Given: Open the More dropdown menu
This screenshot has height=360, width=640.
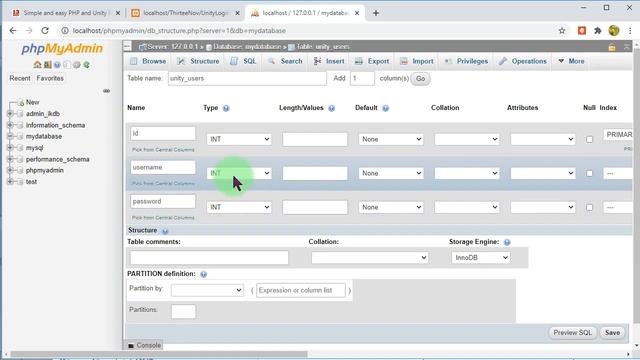Looking at the screenshot, I should [x=571, y=61].
